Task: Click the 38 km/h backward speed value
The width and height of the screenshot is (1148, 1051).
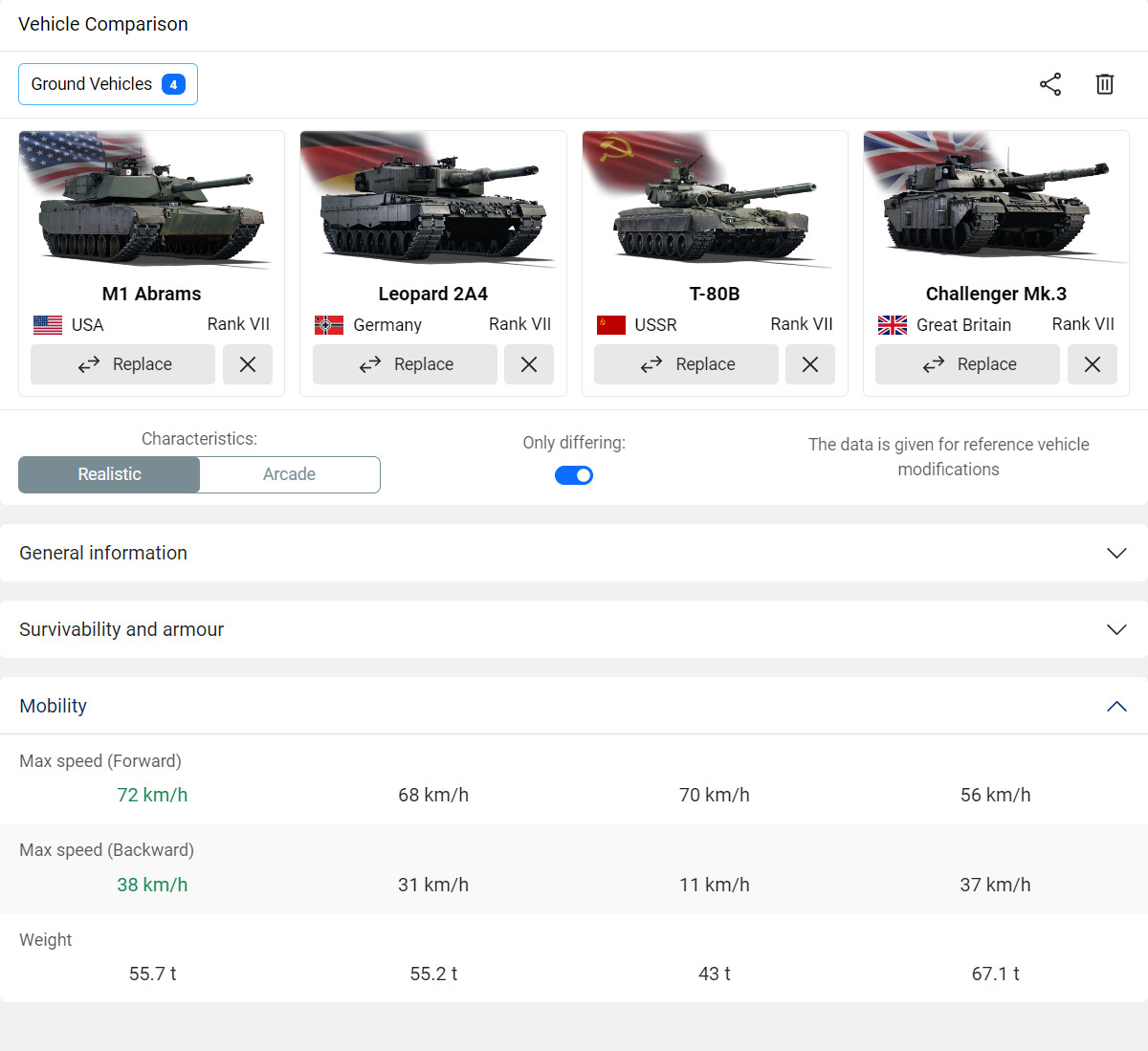Action: coord(152,885)
